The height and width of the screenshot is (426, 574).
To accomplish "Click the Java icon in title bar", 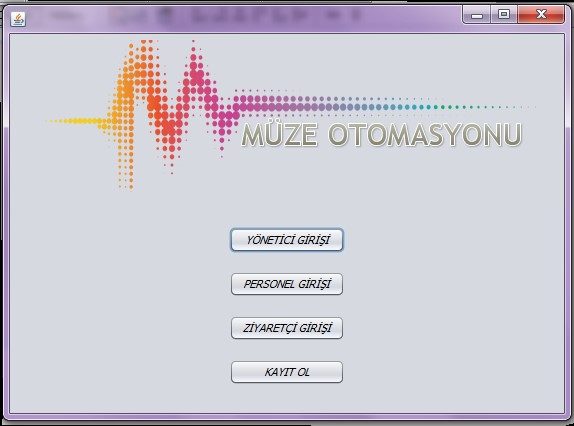I will 18,19.
